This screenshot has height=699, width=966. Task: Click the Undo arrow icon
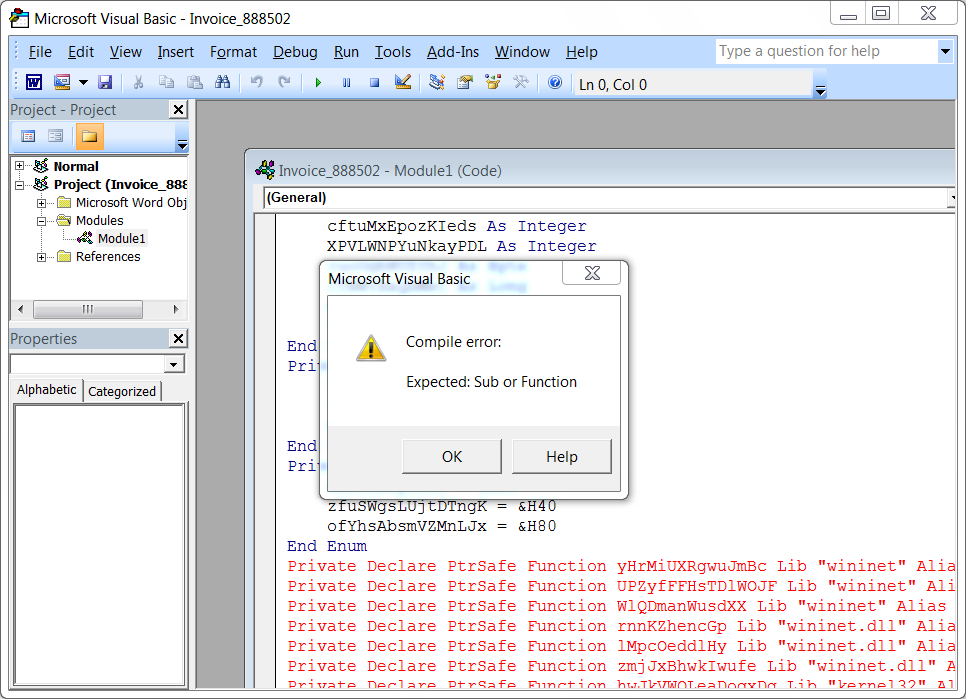(256, 82)
